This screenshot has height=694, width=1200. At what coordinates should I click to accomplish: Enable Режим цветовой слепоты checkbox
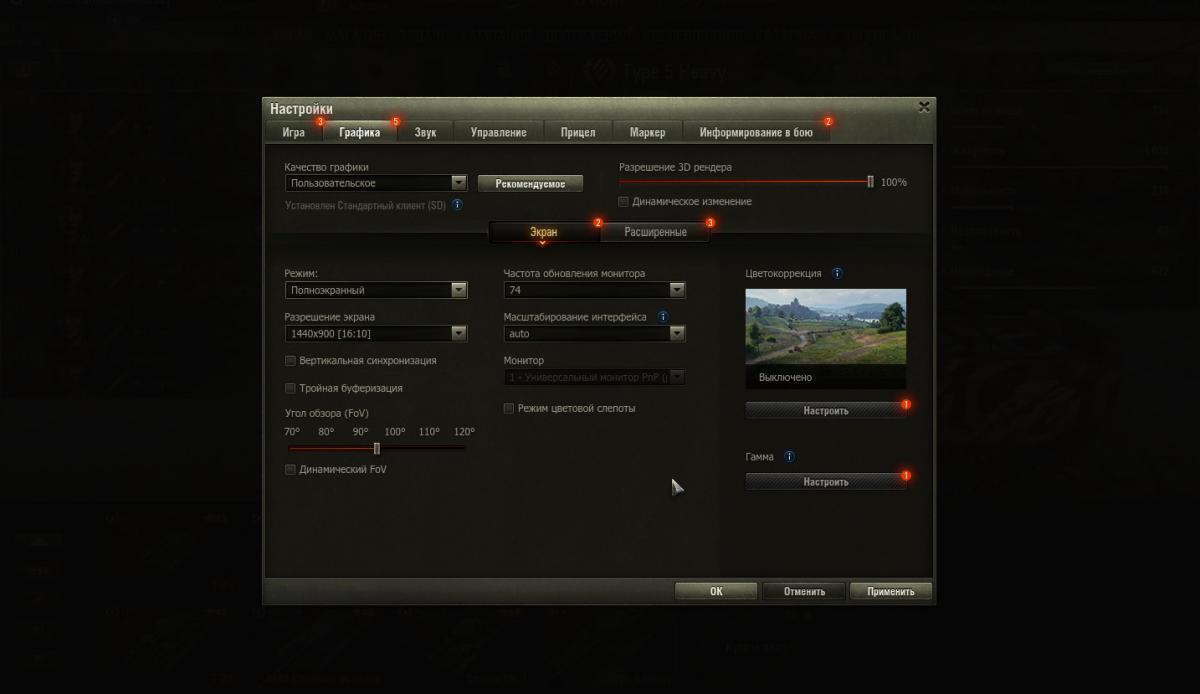(509, 408)
